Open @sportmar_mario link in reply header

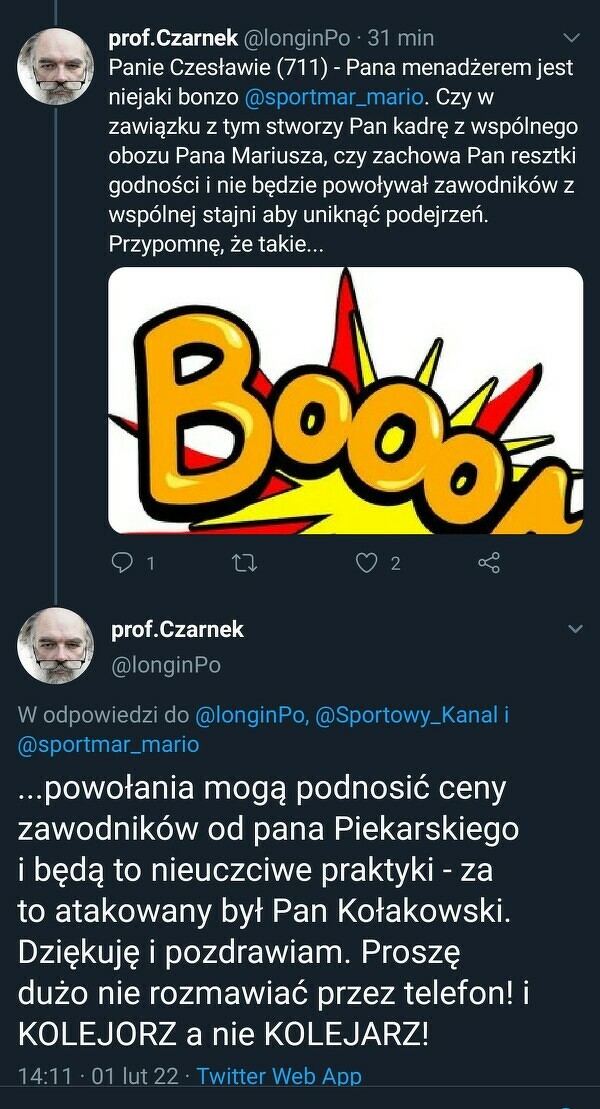(108, 745)
